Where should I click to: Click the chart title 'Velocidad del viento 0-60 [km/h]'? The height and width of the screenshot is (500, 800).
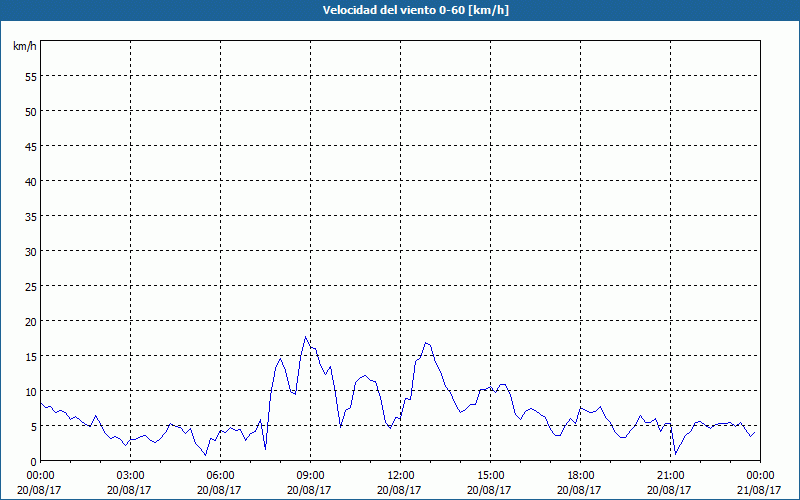(x=415, y=10)
